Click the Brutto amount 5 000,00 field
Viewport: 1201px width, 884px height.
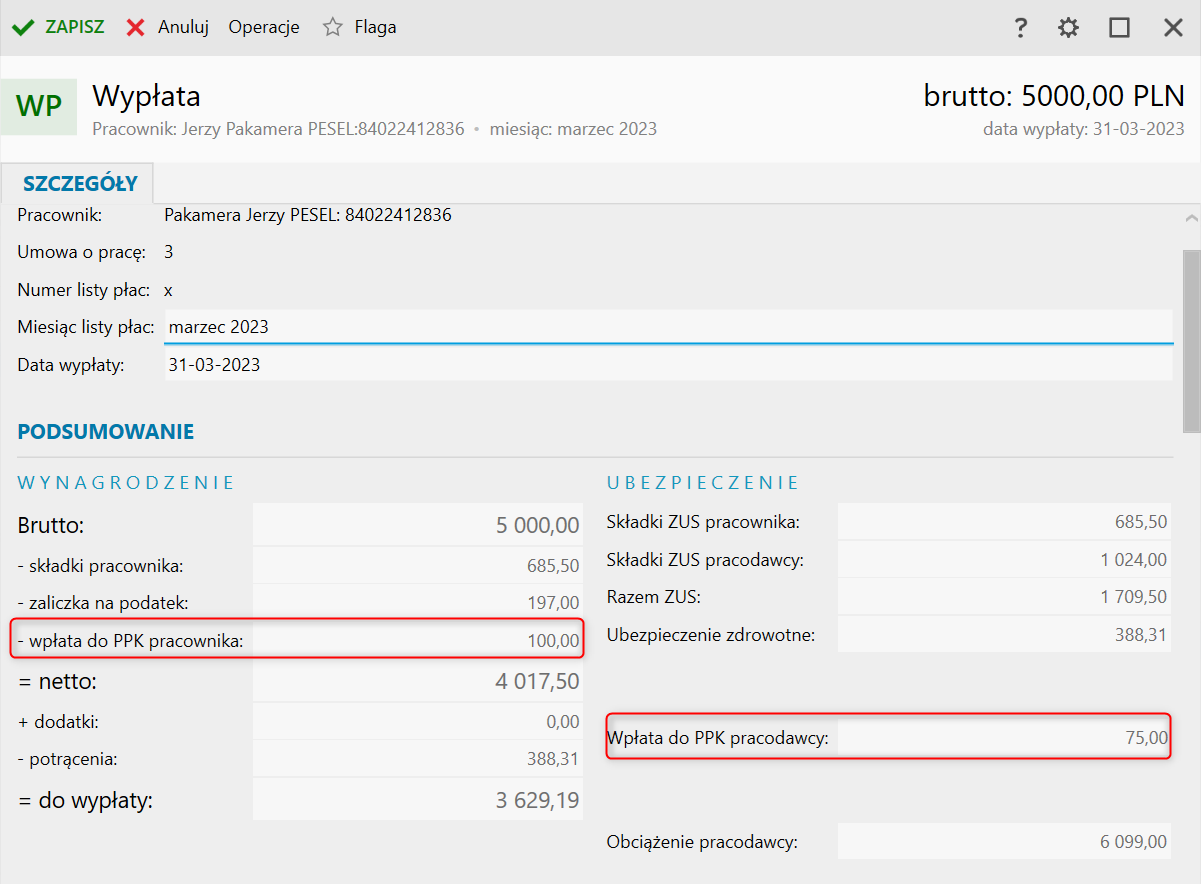point(418,525)
